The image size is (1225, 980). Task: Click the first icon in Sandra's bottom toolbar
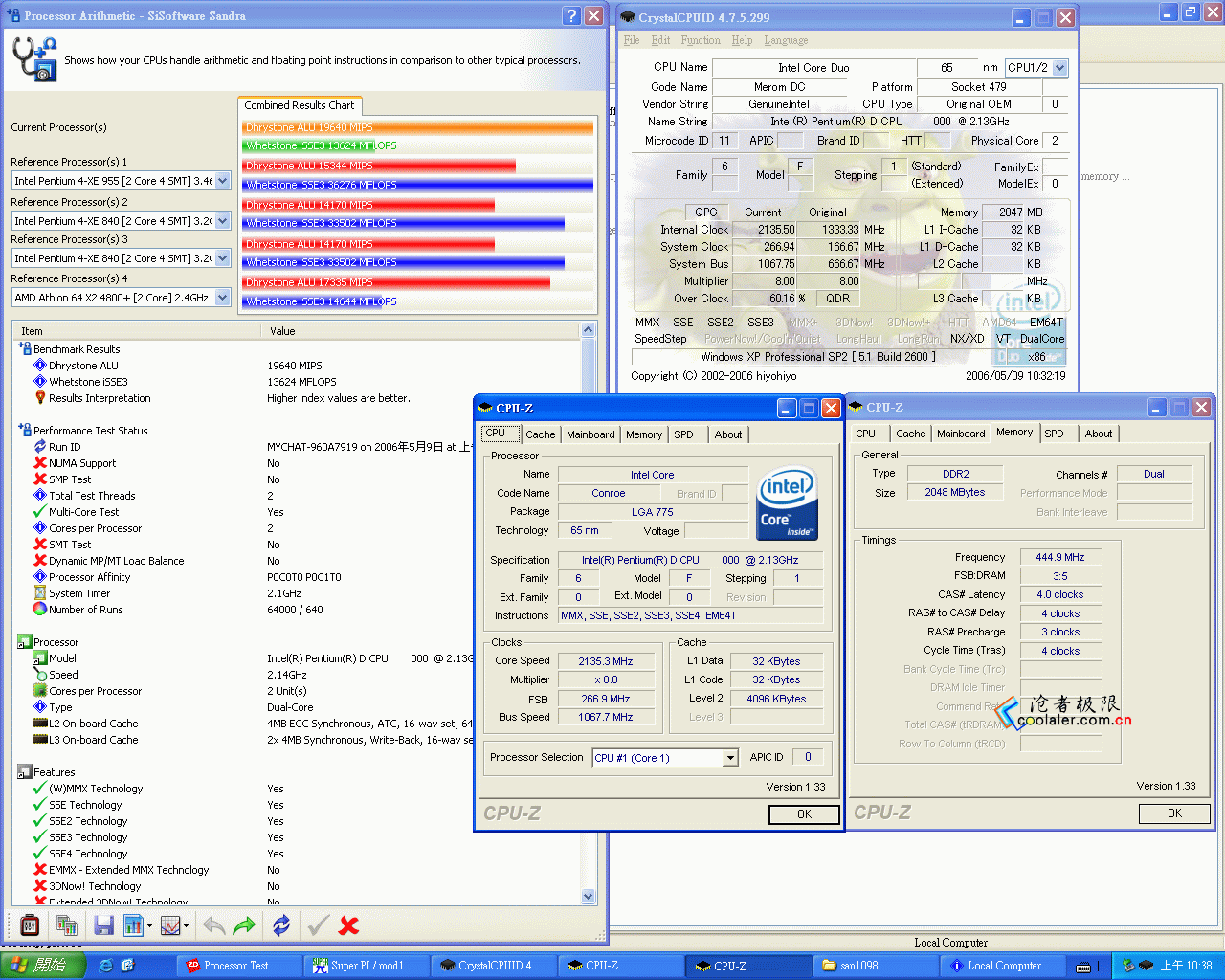tap(30, 925)
